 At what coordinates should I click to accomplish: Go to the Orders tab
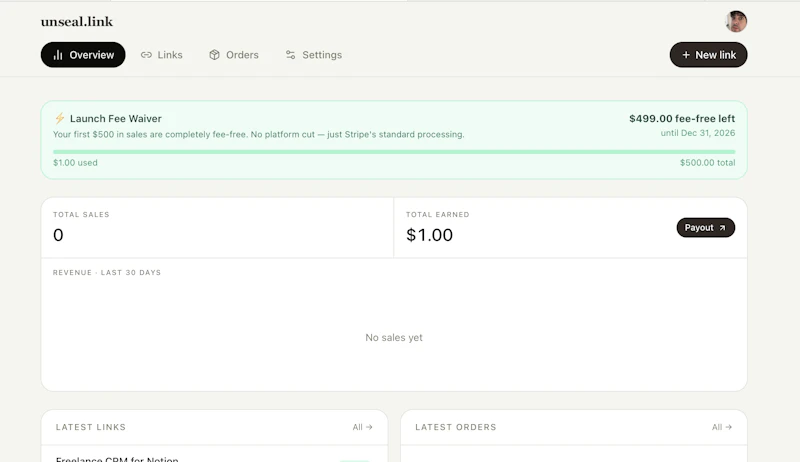(x=234, y=55)
